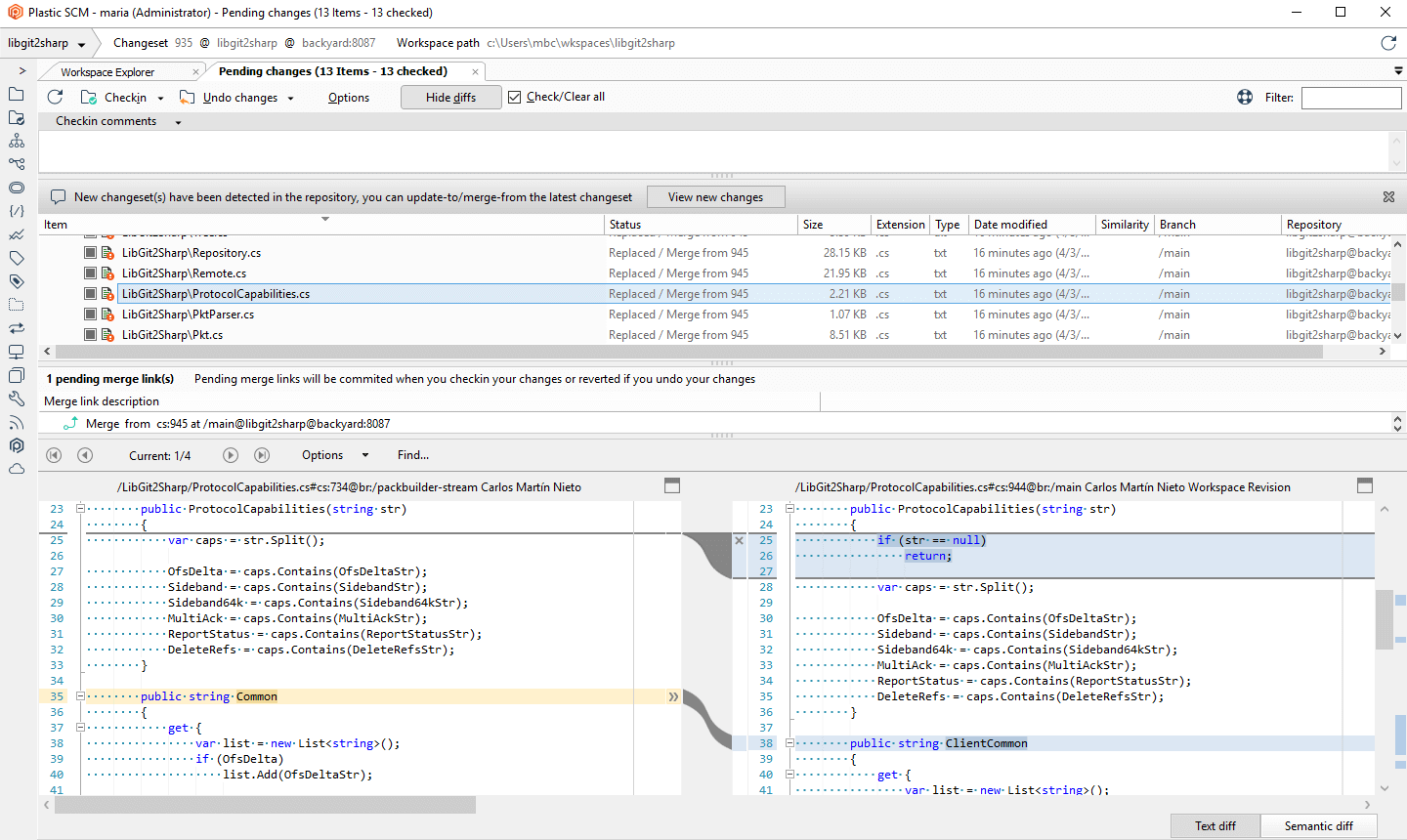Collapse right ClientCommon property fold
Image resolution: width=1407 pixels, height=840 pixels.
point(789,743)
